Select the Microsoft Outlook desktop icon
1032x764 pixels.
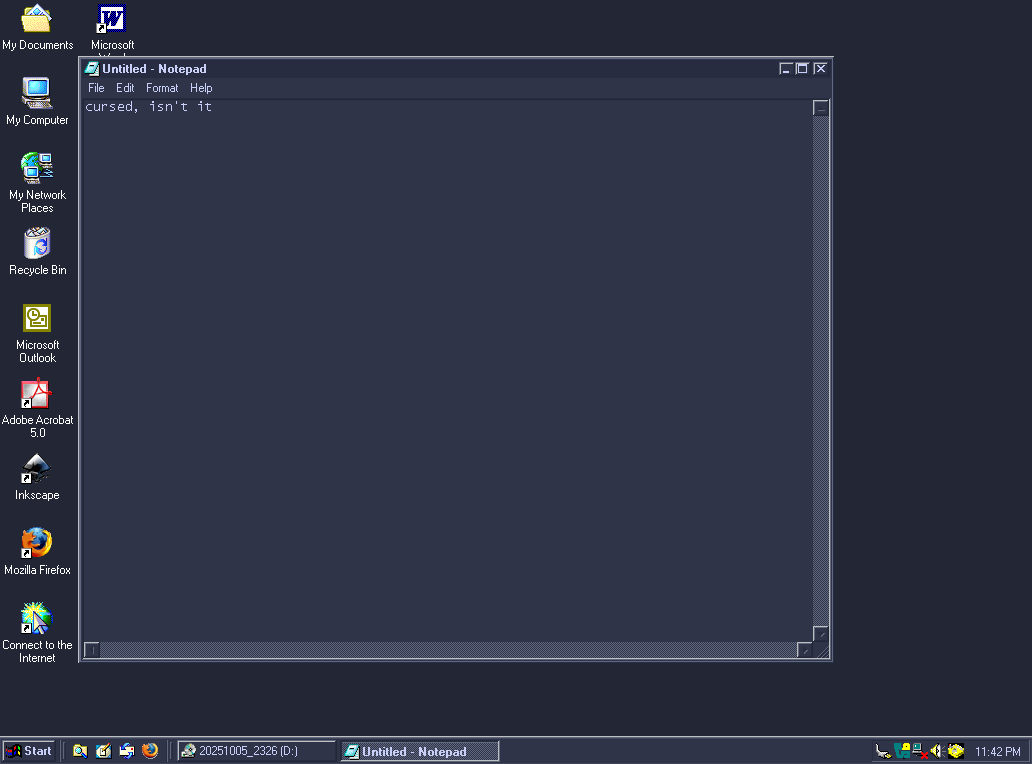(37, 318)
